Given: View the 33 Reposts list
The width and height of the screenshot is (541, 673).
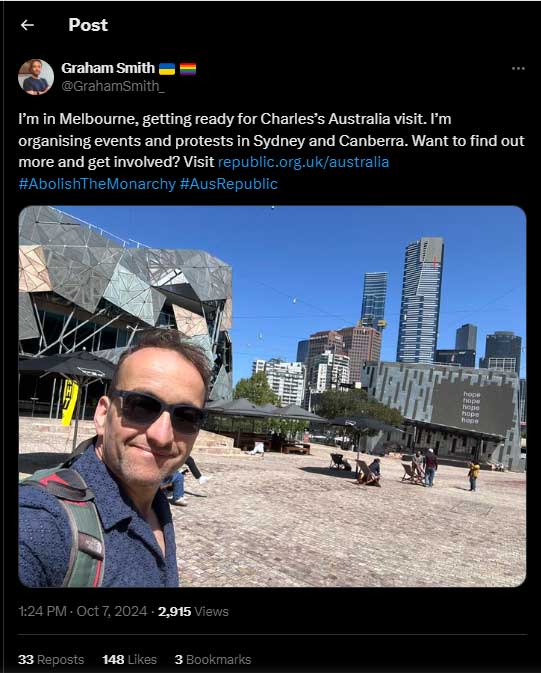Looking at the screenshot, I should pos(51,659).
